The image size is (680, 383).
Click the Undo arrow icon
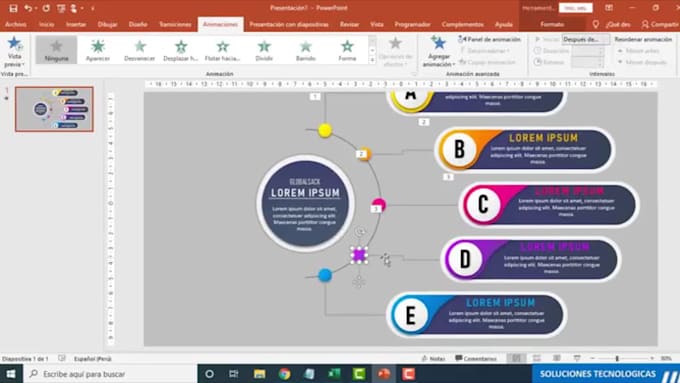pos(28,8)
